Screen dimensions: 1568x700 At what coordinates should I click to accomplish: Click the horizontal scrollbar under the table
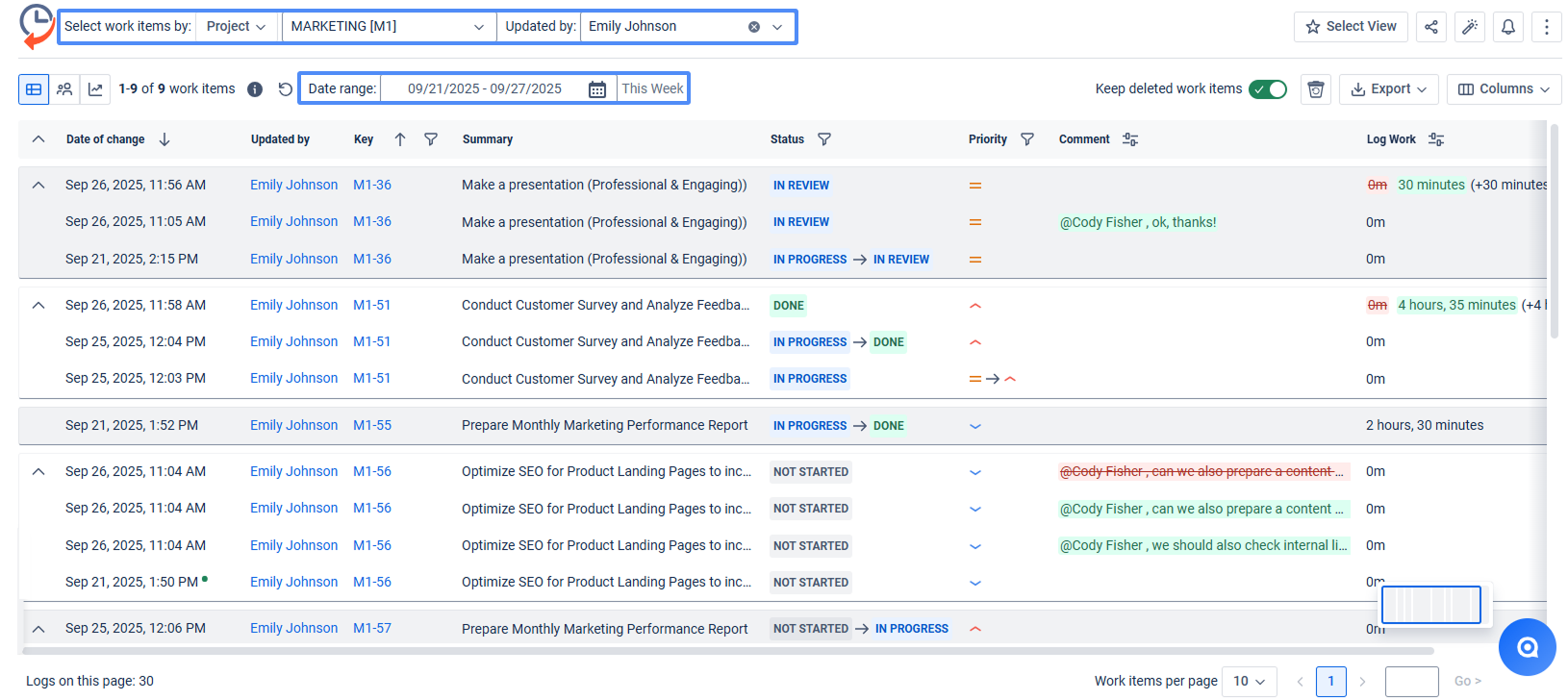(673, 651)
